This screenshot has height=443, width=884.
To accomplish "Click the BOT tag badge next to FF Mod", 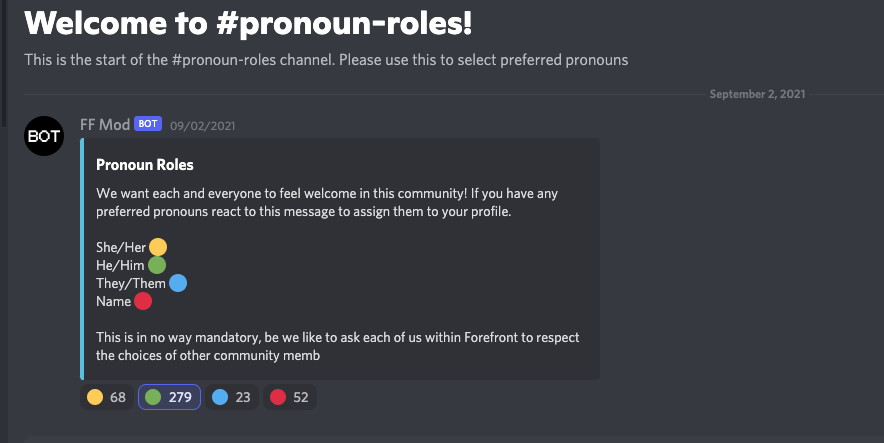I will (148, 124).
